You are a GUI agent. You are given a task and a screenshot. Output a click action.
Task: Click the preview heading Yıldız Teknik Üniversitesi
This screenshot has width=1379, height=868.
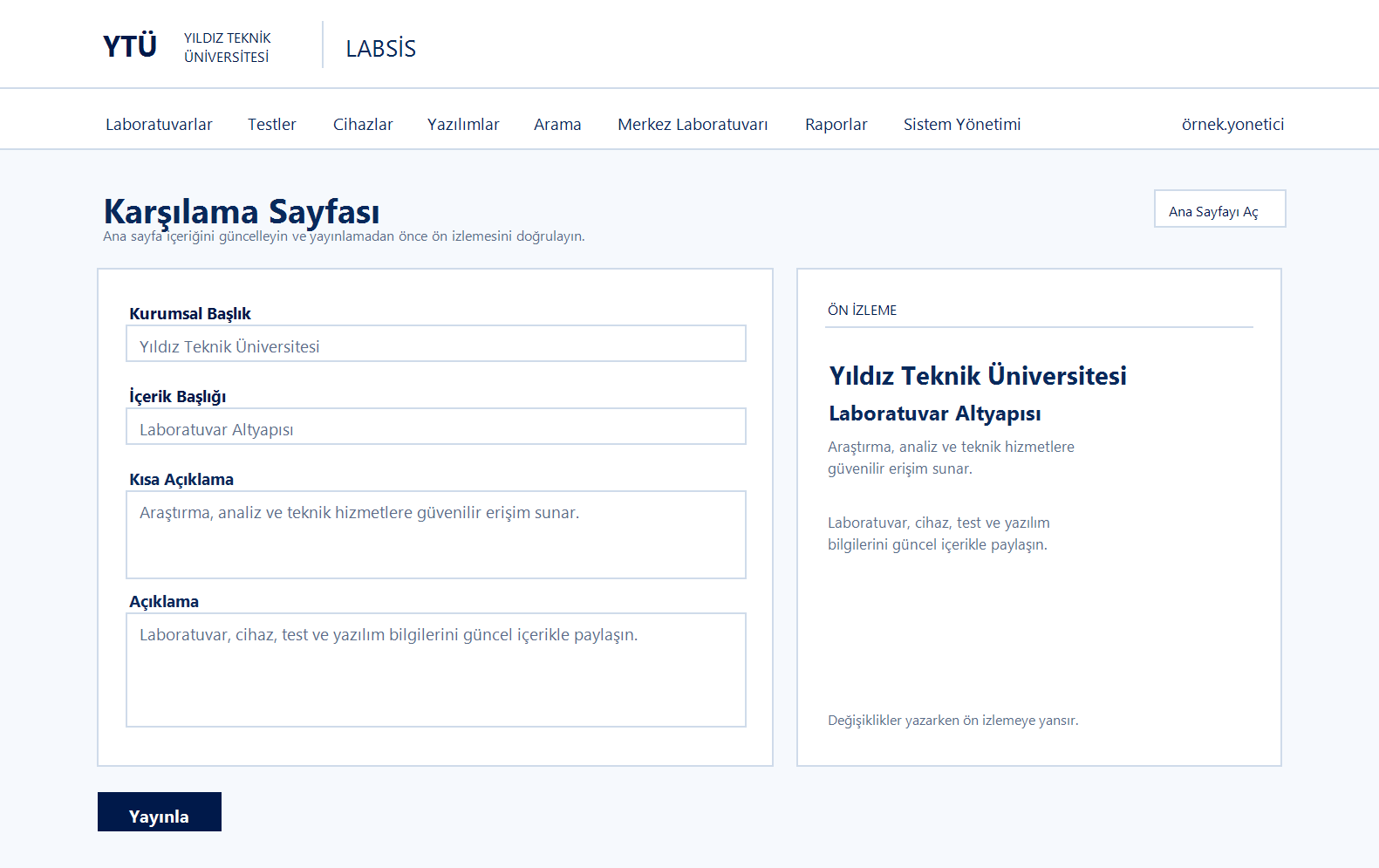click(x=978, y=375)
